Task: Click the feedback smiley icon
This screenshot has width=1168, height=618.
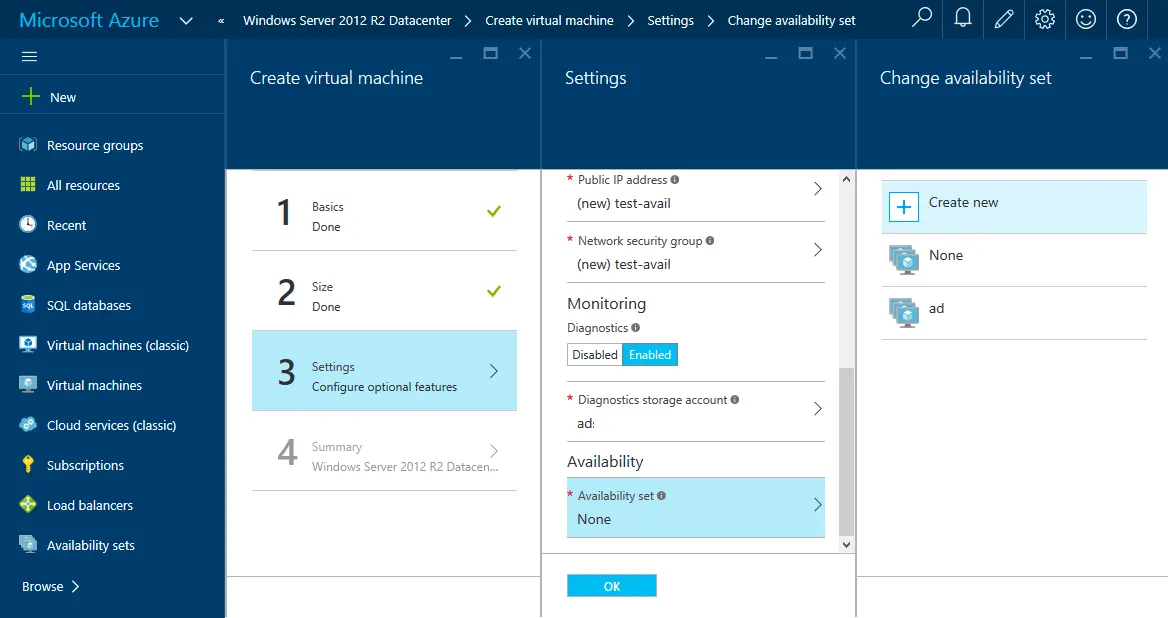Action: (x=1086, y=19)
